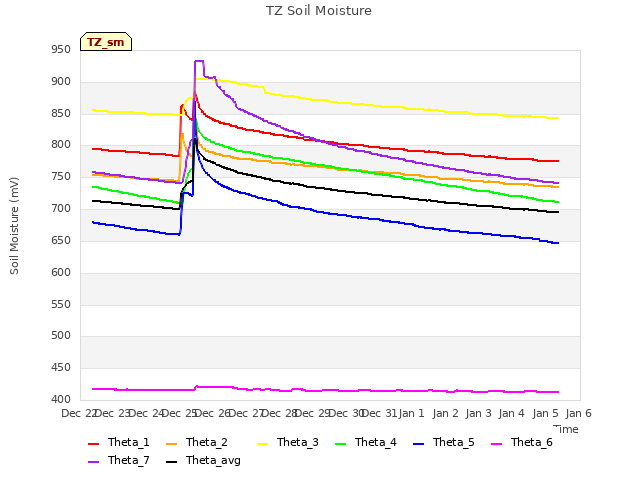Select the Theta_7 legend entry
Image resolution: width=640 pixels, height=480 pixels.
(x=119, y=460)
